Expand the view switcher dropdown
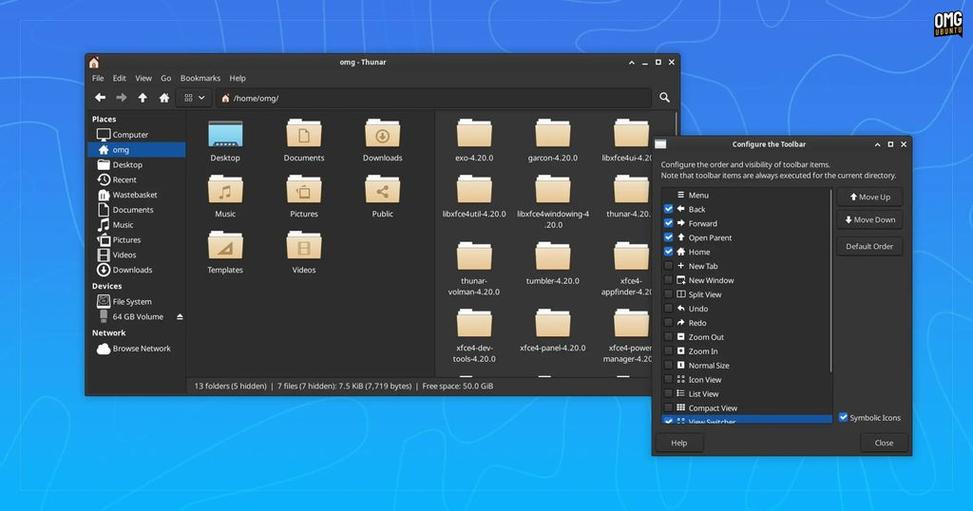The image size is (973, 511). pyautogui.click(x=194, y=97)
